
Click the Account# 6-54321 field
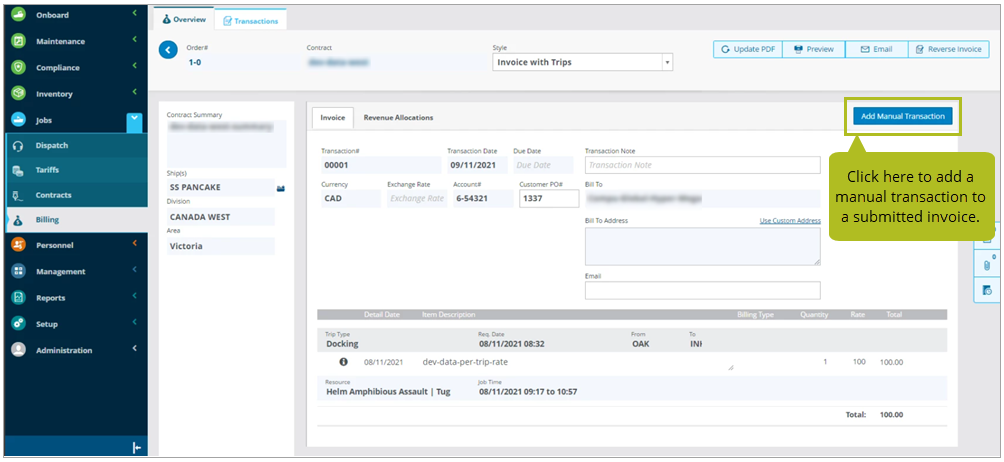point(483,198)
